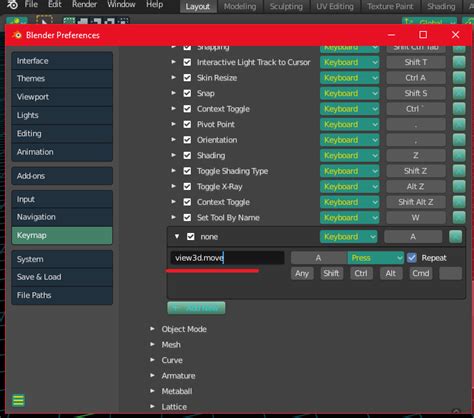Remove the Snap keymap entry
This screenshot has height=418, width=474.
coord(459,93)
